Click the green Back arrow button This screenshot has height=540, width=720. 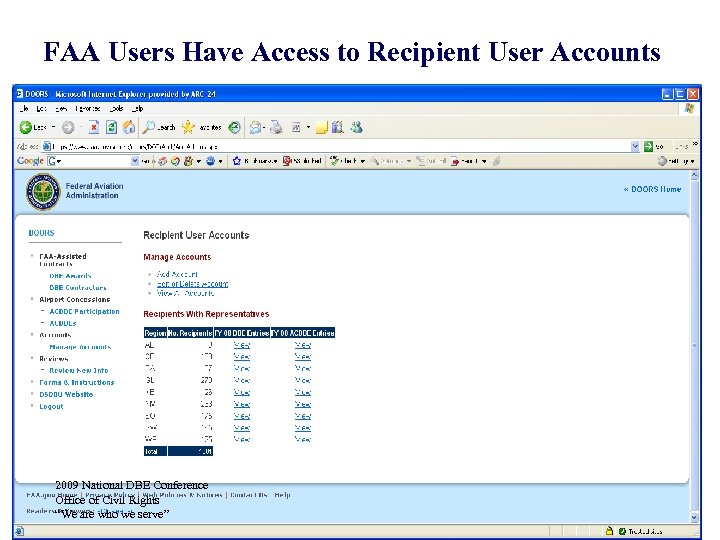(25, 127)
